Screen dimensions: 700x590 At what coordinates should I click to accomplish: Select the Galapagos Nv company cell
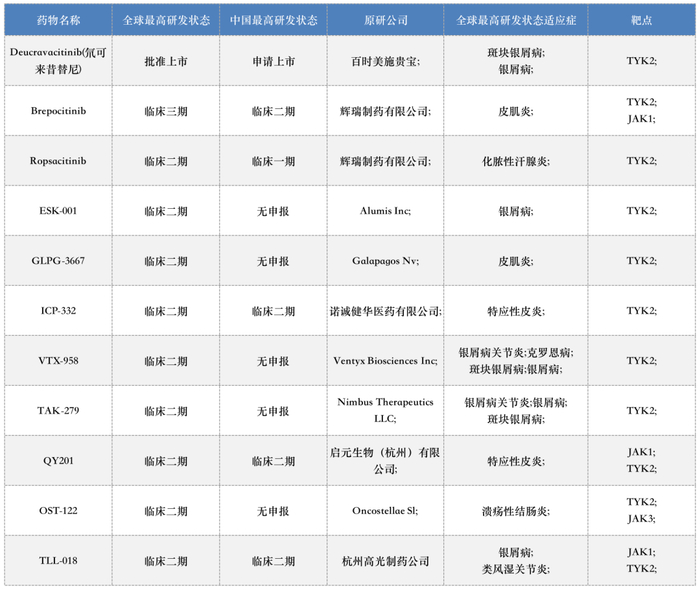click(385, 261)
